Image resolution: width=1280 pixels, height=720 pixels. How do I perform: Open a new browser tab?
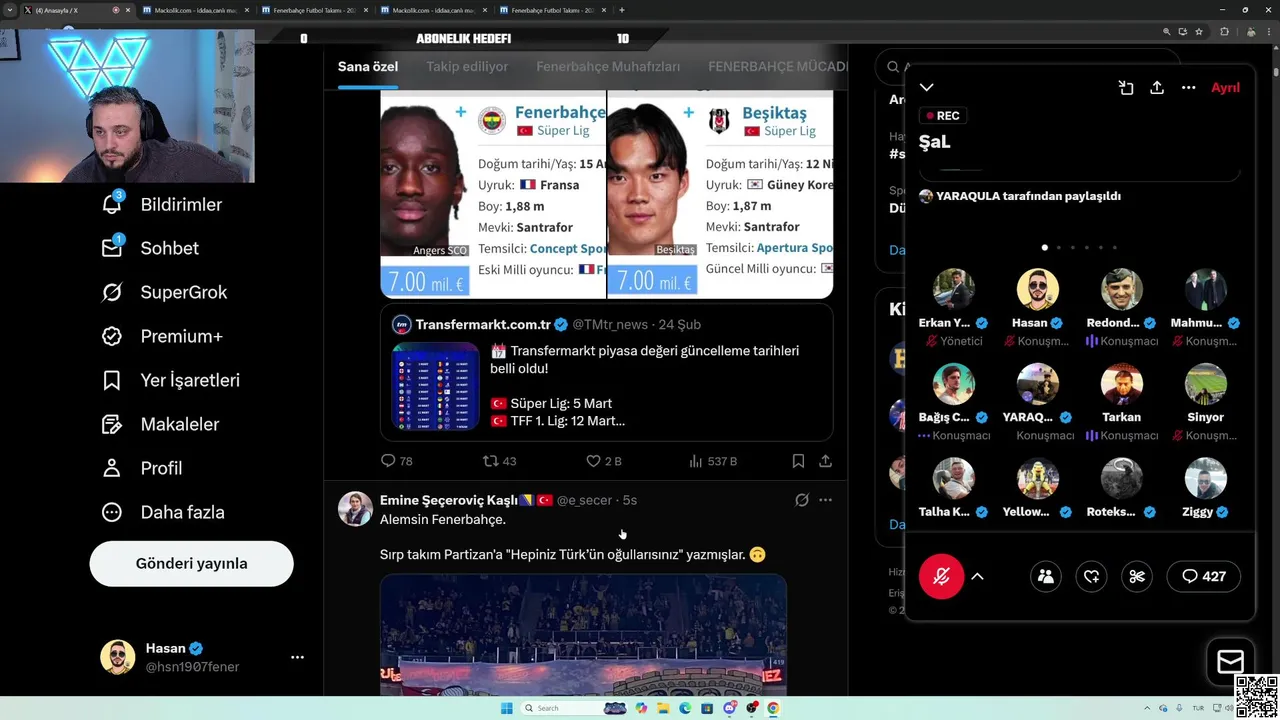622,10
